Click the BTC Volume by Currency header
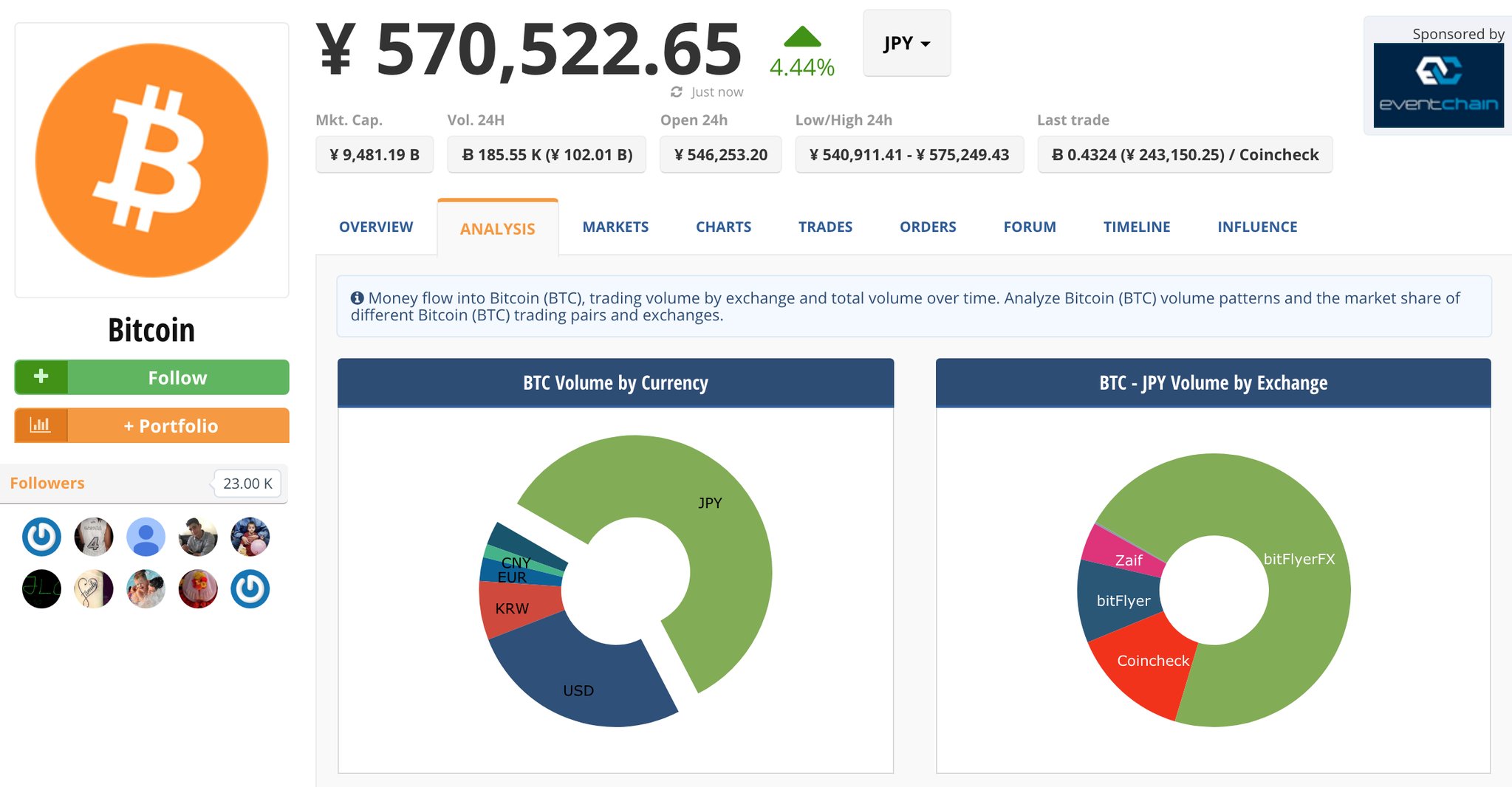The image size is (1512, 787). pyautogui.click(x=615, y=382)
